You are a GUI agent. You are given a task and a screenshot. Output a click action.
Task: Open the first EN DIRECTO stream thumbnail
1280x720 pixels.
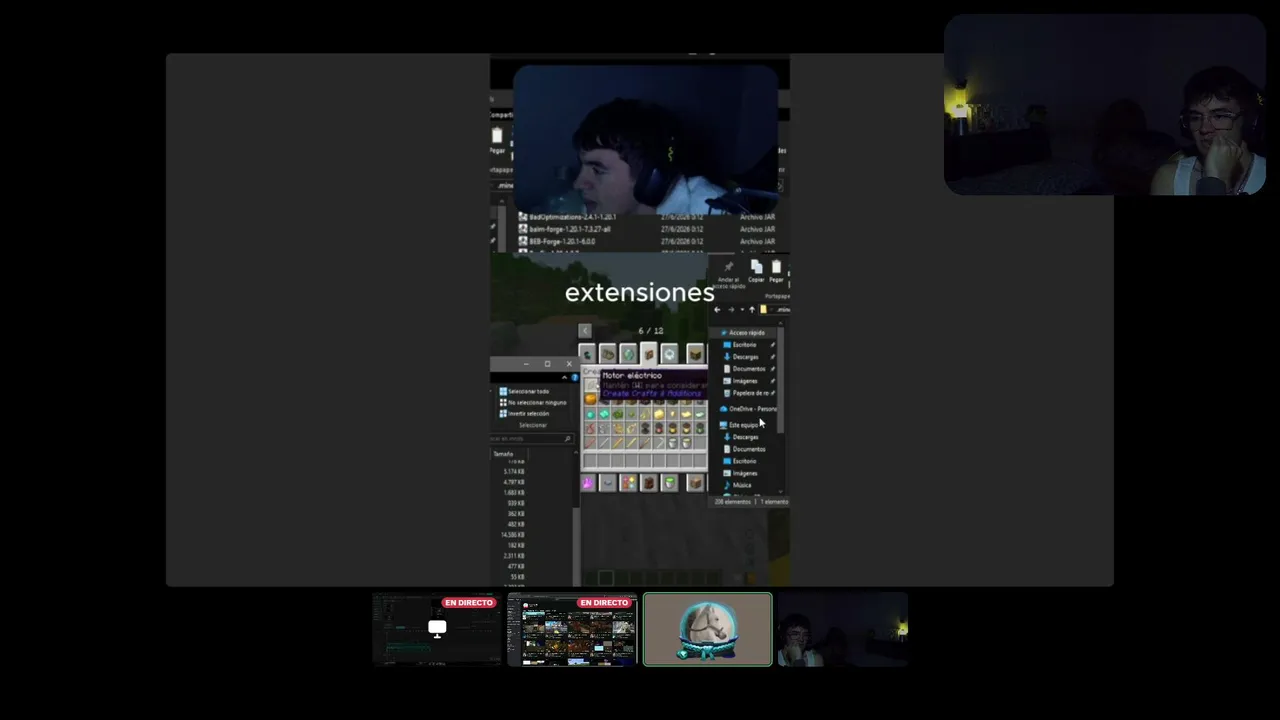(437, 629)
